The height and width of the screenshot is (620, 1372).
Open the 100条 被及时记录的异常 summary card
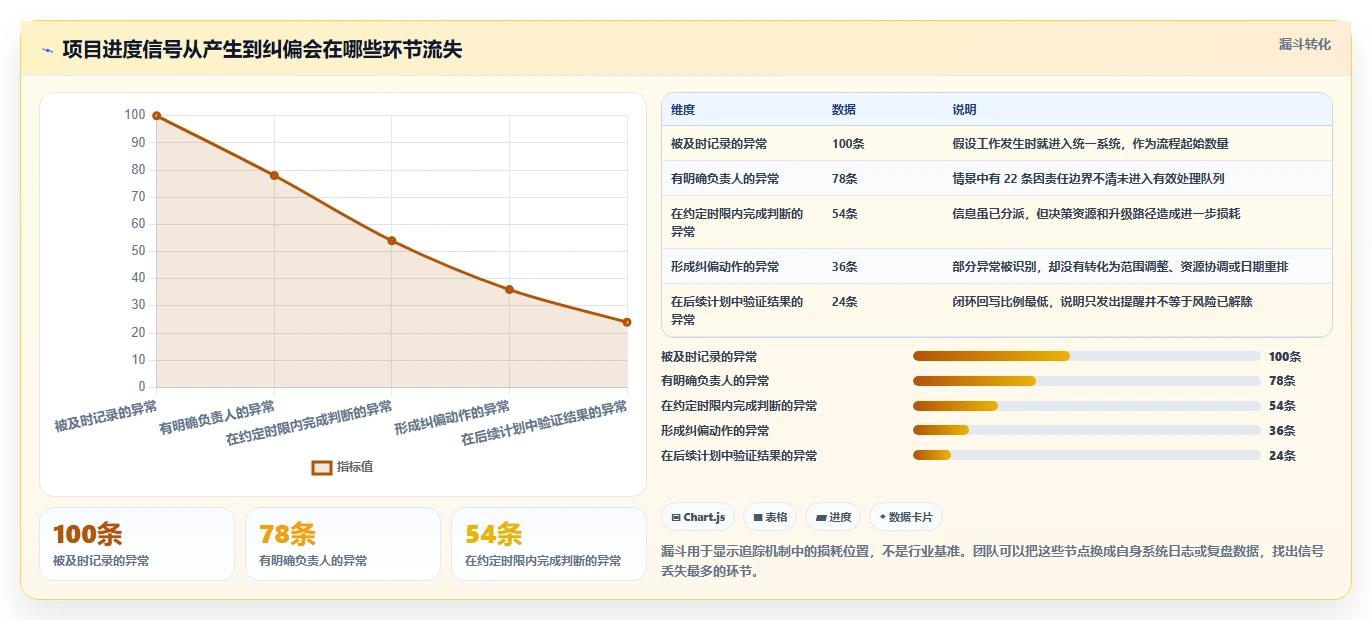[137, 544]
